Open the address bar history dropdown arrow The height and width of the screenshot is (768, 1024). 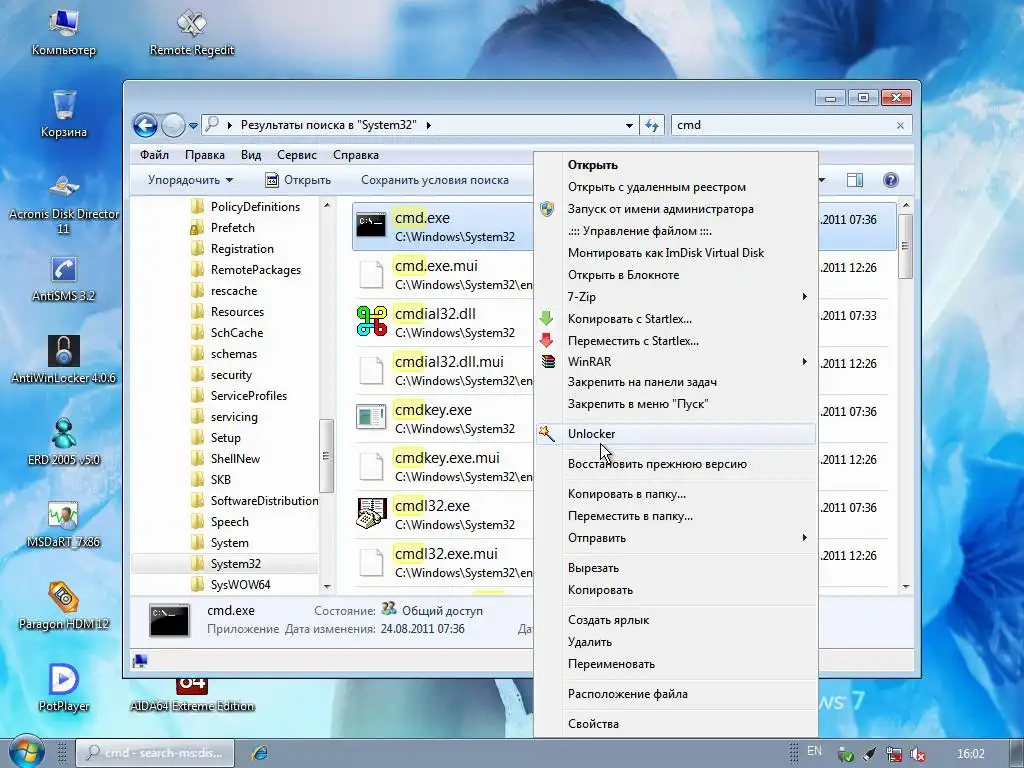click(x=629, y=125)
